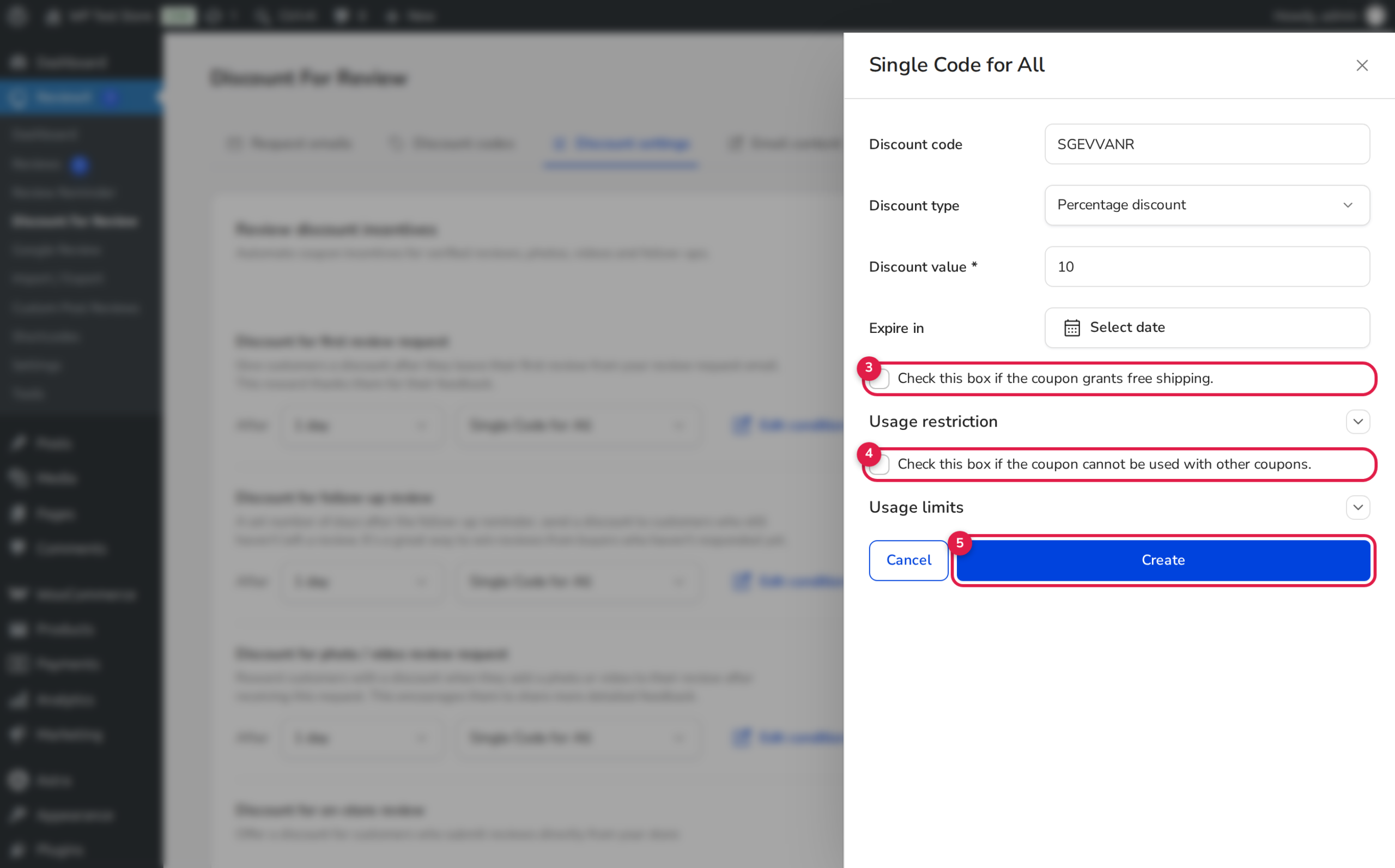Click the Expire in label
The image size is (1395, 868).
896,328
